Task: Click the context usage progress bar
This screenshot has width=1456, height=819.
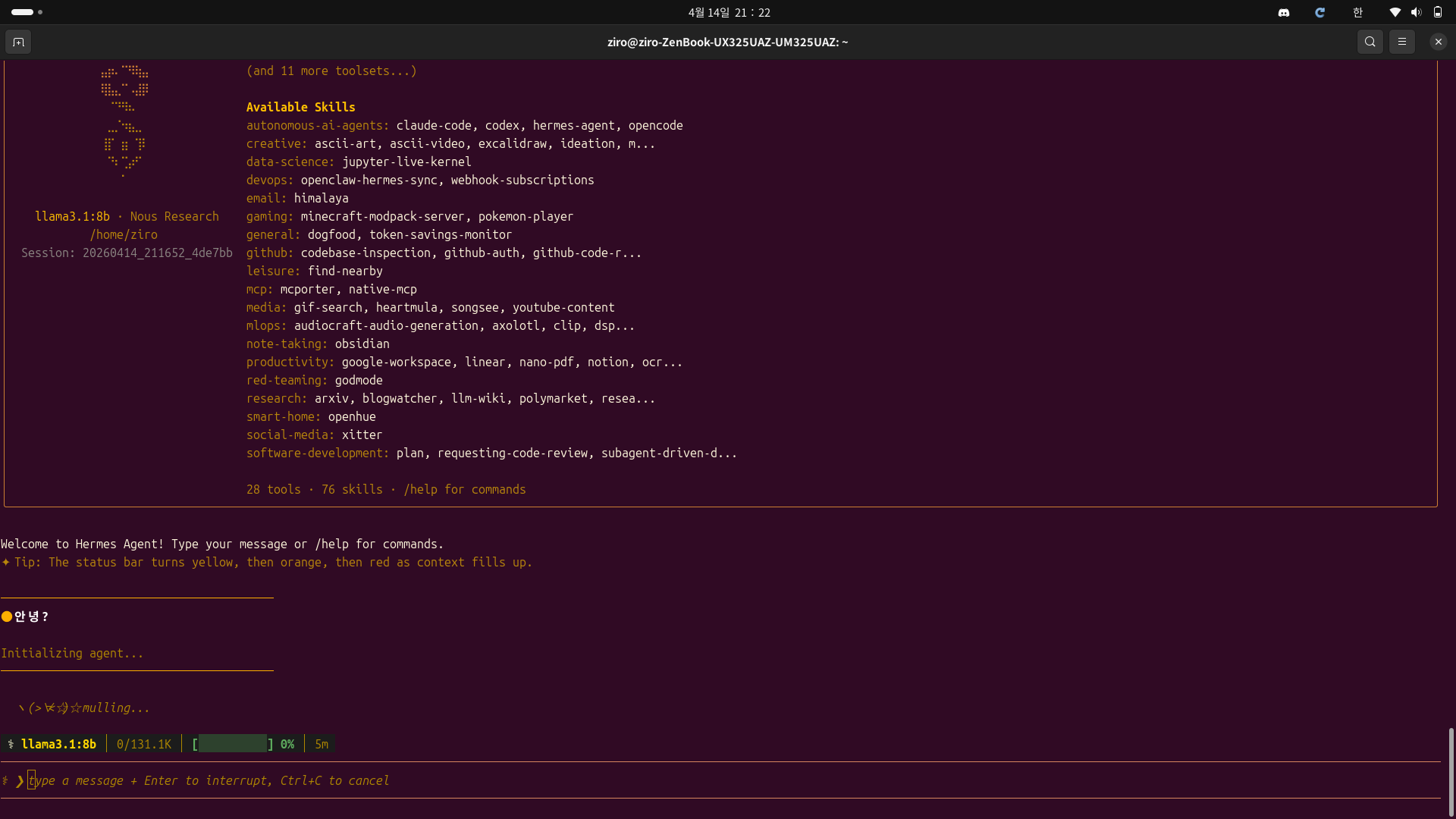Action: (x=233, y=744)
